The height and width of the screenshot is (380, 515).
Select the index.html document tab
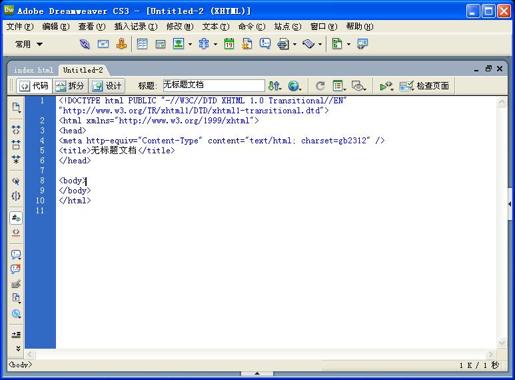(33, 70)
